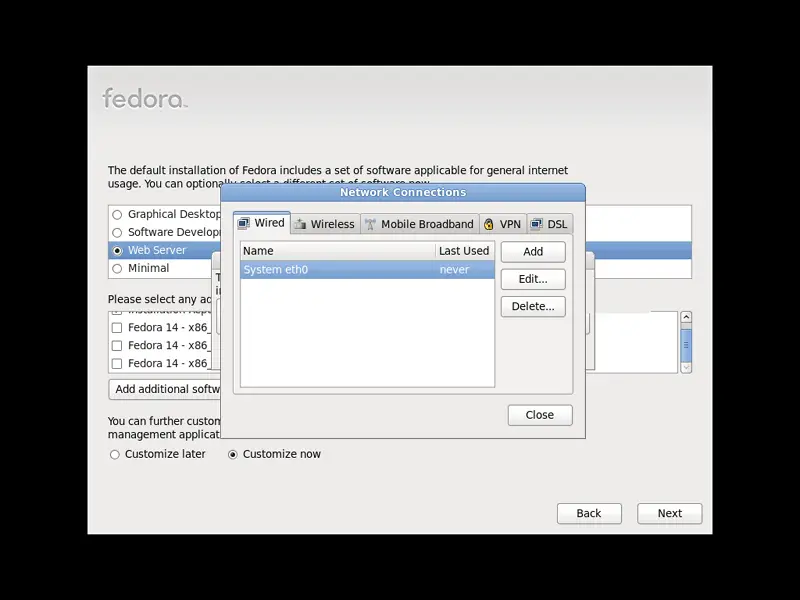Click the Mobile Broadband antenna icon
The height and width of the screenshot is (600, 800).
(x=370, y=224)
